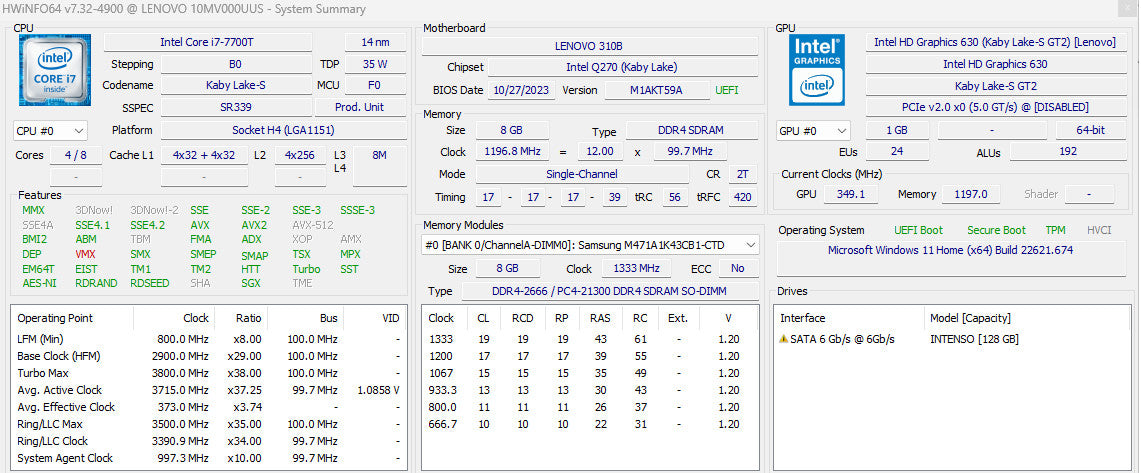Click the Cache L1 value 4x32 + 4x32
Viewport: 1141px width, 473px height.
(x=204, y=155)
